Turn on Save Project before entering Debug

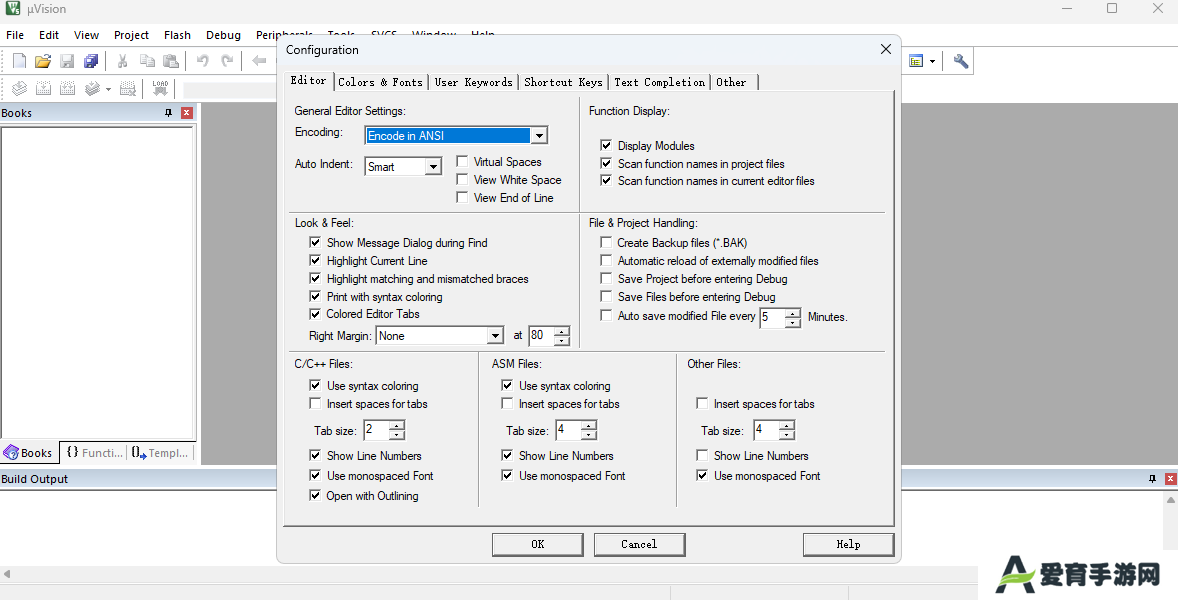point(606,279)
